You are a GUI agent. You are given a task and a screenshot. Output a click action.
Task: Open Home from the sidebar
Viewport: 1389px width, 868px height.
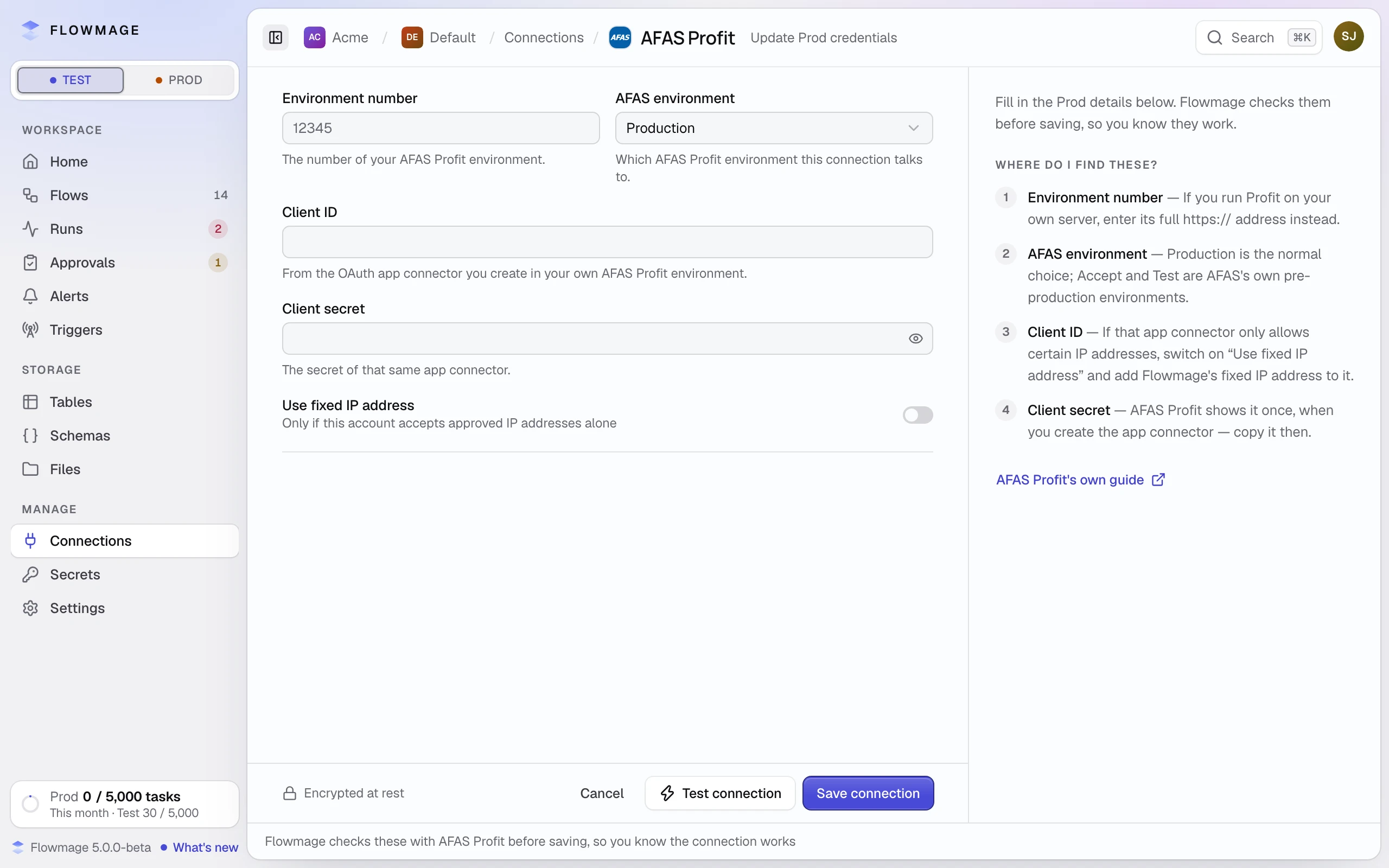coord(125,162)
